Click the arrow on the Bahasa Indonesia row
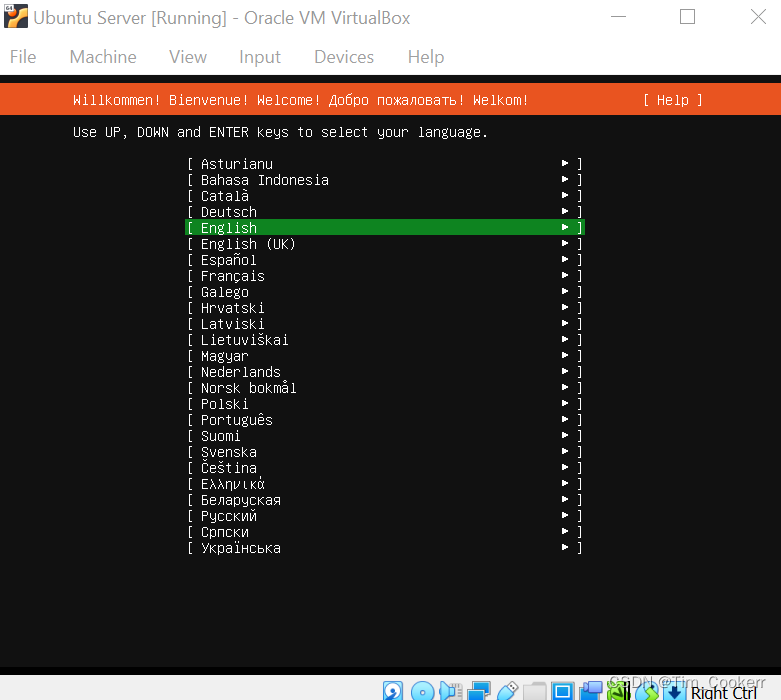Viewport: 781px width, 700px height. pos(565,179)
